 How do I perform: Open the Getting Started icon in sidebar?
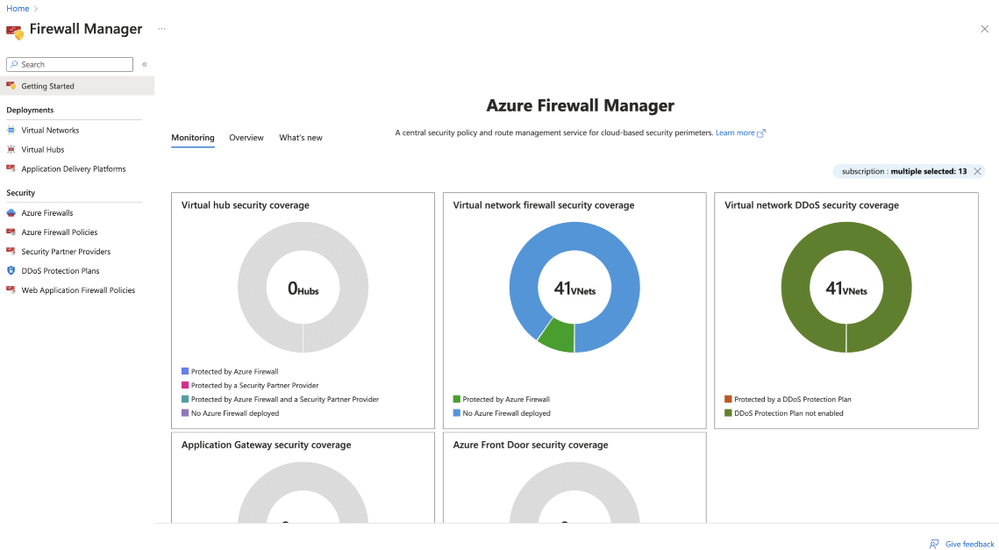click(x=11, y=85)
